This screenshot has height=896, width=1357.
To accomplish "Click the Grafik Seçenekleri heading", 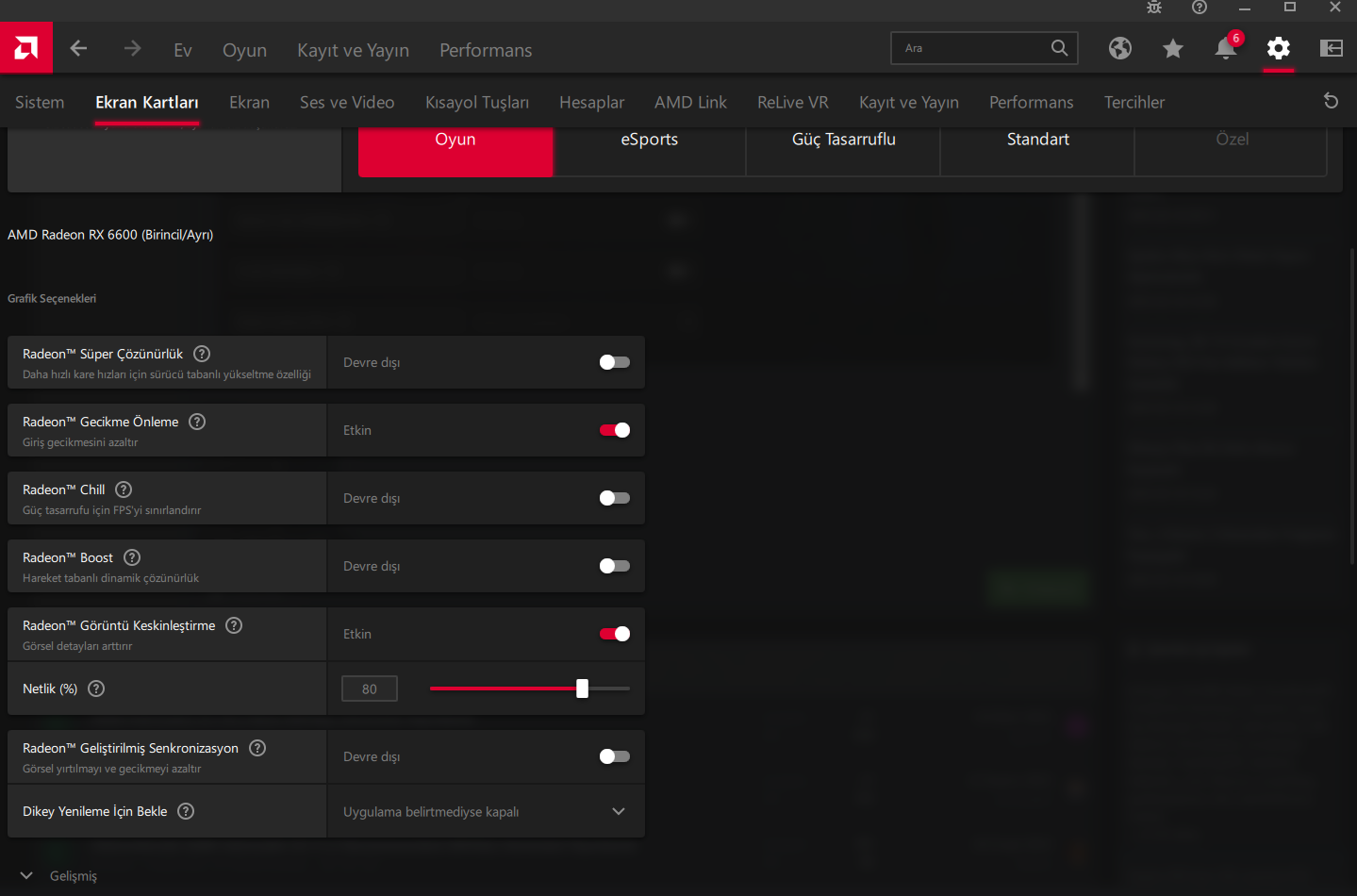I will coord(52,299).
